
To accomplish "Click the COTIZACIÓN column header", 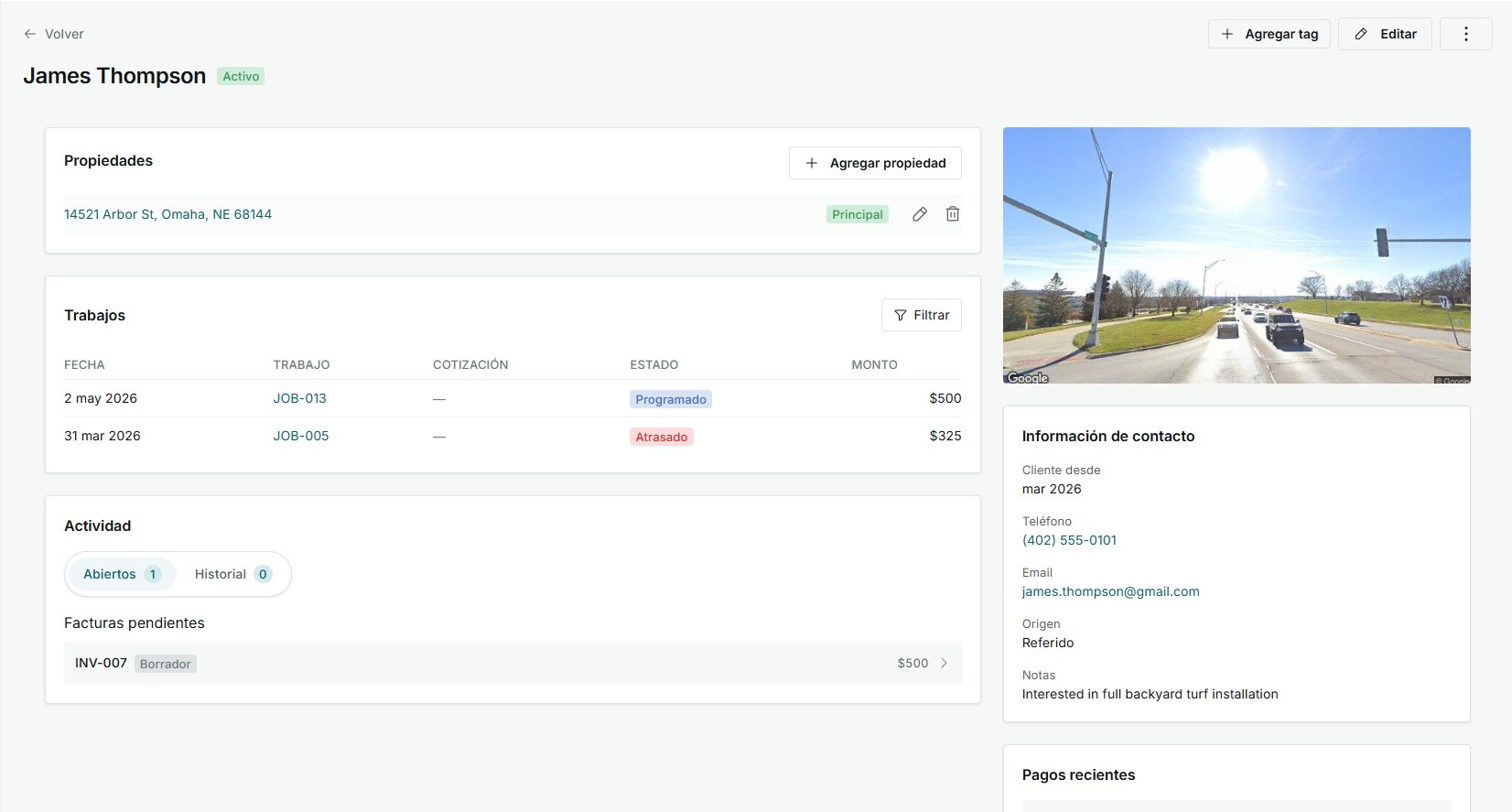I will (470, 364).
